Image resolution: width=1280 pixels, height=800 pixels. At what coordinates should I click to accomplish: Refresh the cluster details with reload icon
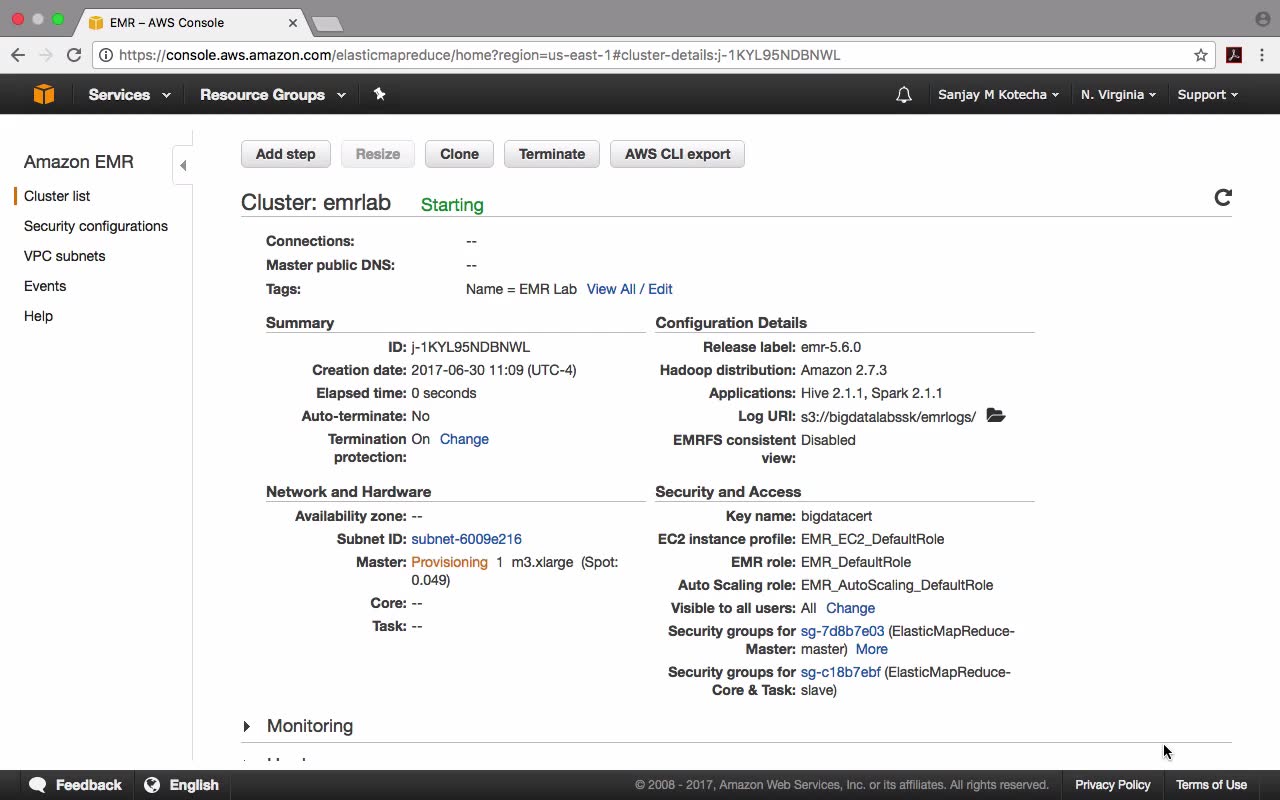coord(1222,197)
